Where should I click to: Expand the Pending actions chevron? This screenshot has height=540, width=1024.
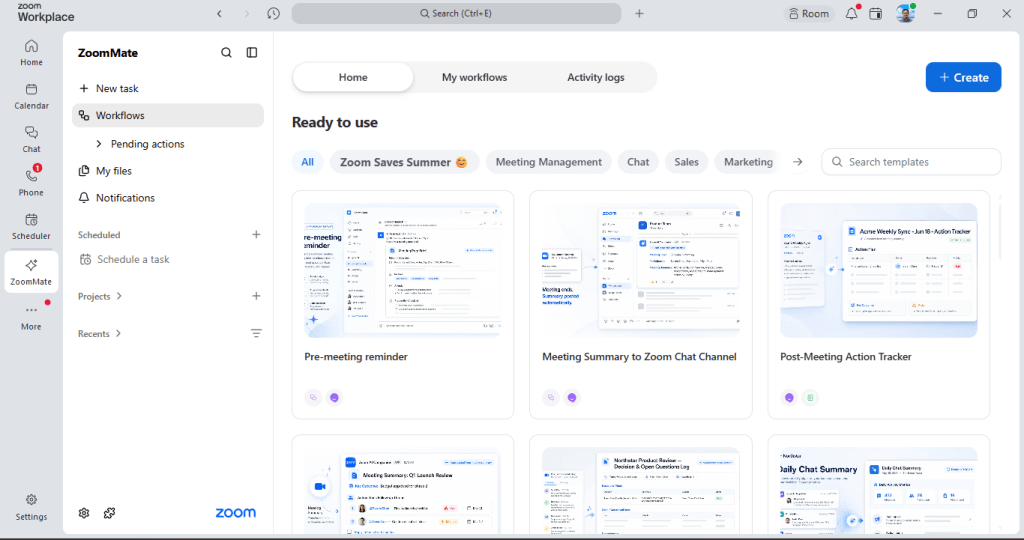click(x=99, y=144)
